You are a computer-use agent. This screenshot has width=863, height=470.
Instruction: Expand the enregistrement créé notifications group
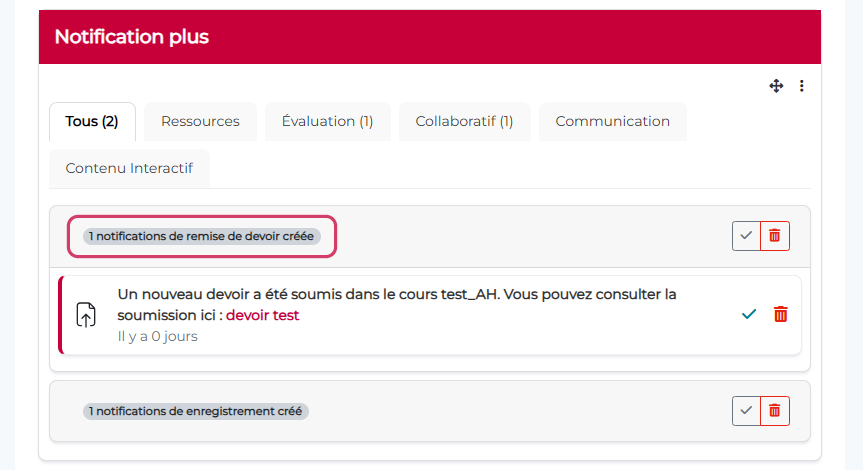[x=196, y=411]
